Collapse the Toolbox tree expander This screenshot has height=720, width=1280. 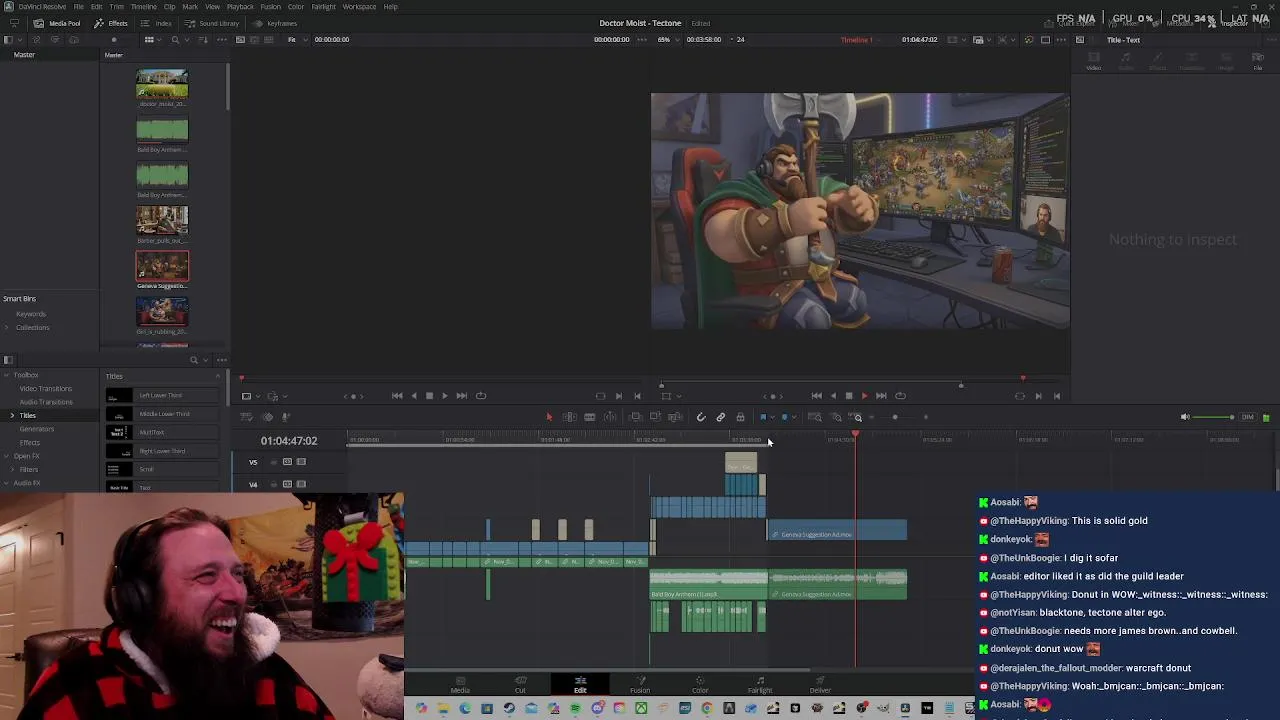coord(6,375)
